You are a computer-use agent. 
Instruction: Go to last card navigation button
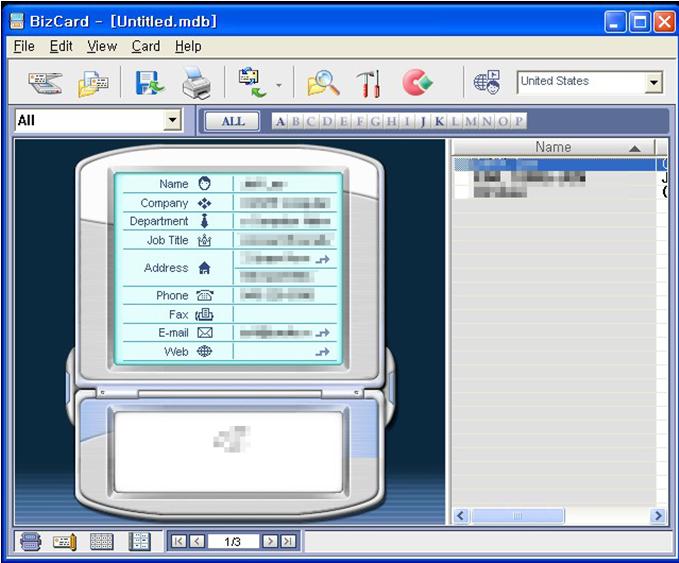pos(288,541)
